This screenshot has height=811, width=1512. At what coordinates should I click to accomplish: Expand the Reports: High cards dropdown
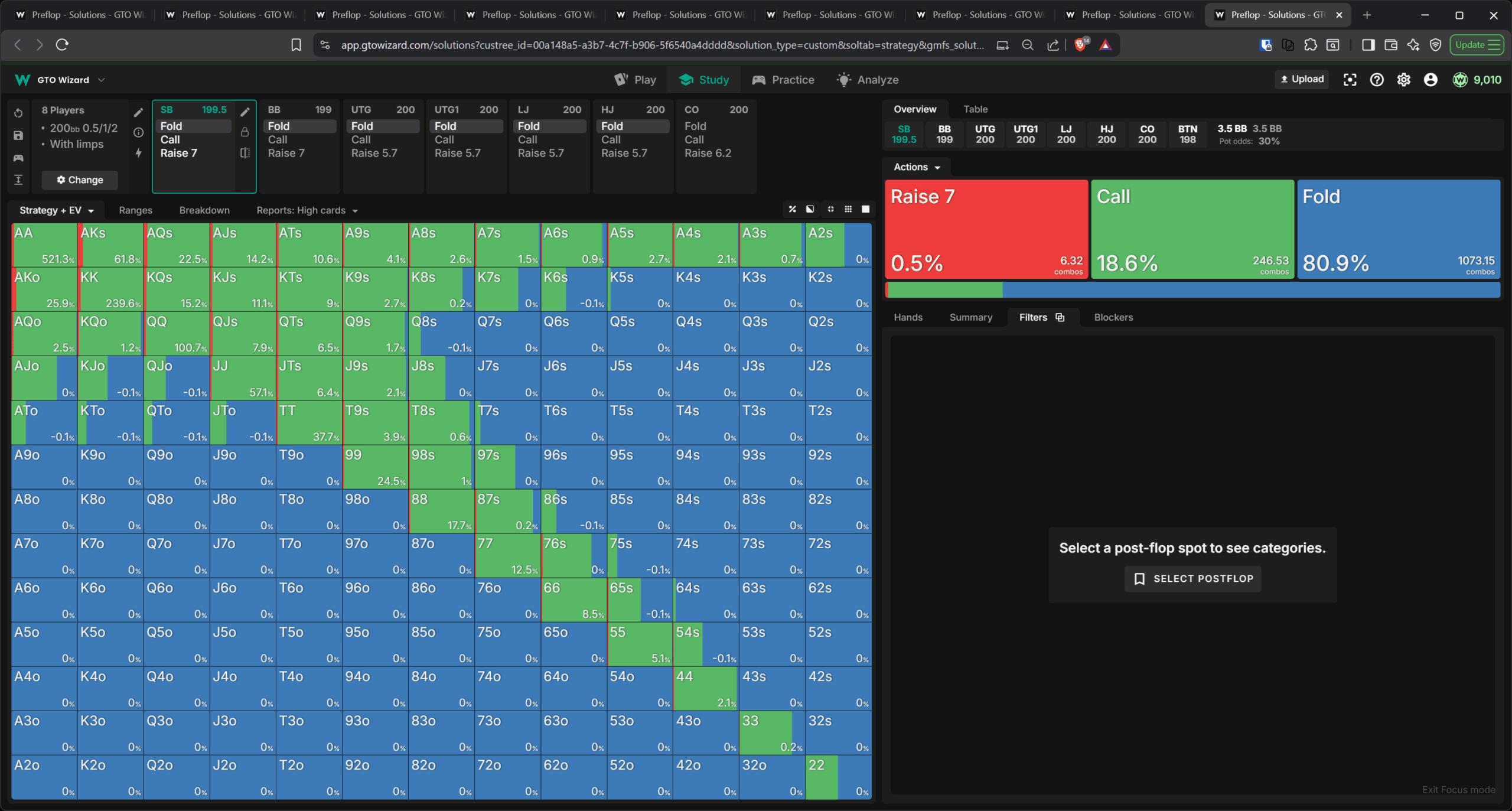pyautogui.click(x=307, y=210)
